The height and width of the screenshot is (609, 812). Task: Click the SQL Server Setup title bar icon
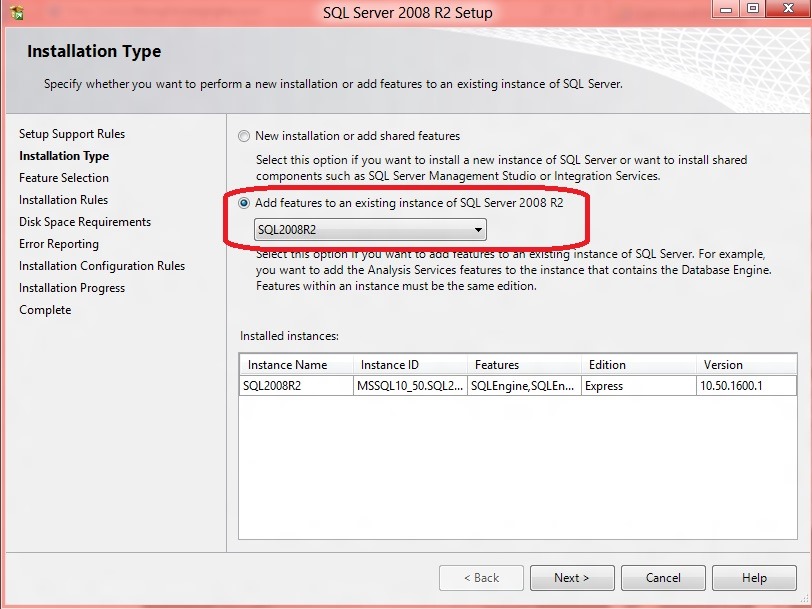point(17,11)
